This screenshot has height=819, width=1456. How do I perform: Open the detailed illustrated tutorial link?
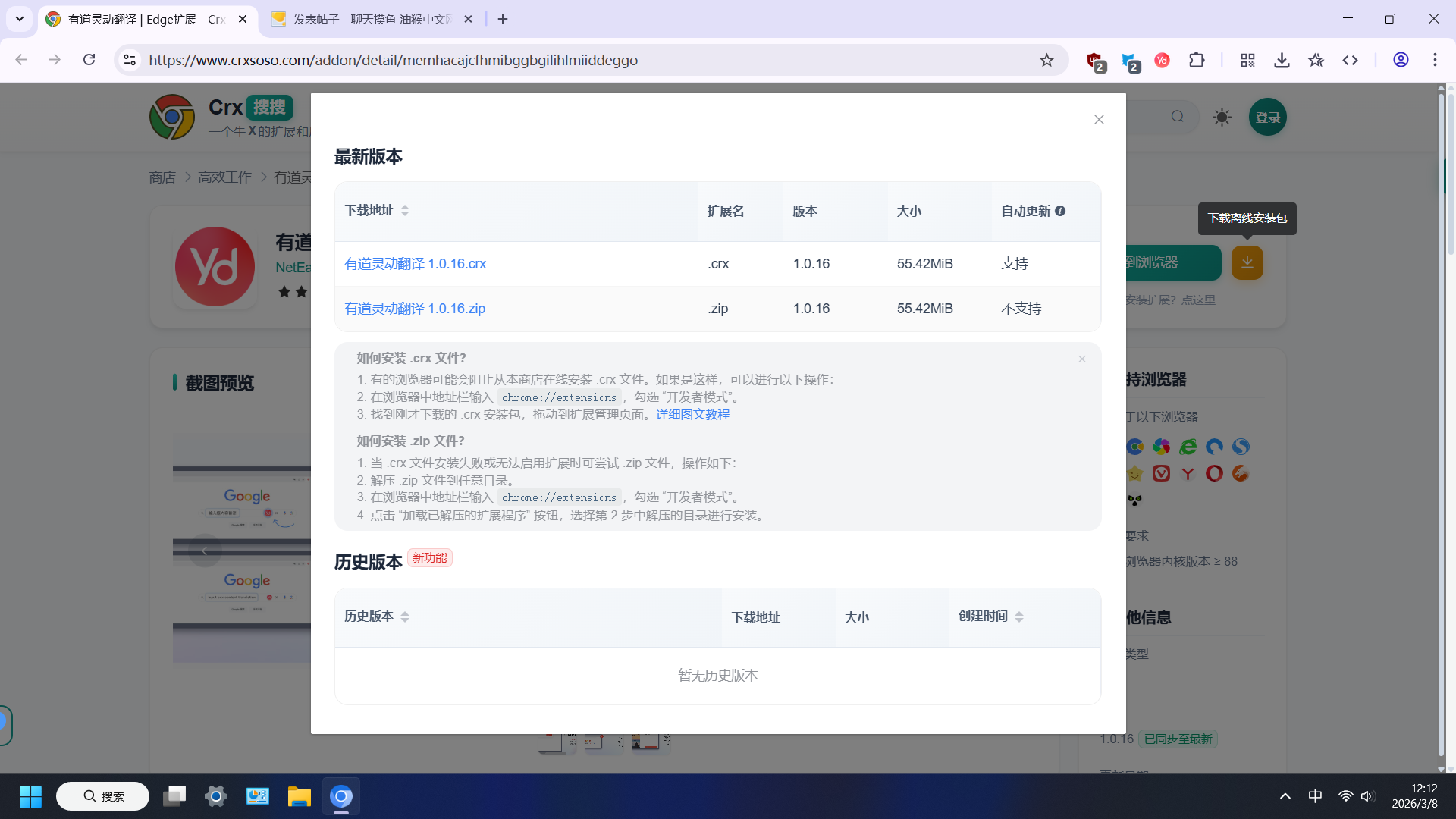coord(692,415)
